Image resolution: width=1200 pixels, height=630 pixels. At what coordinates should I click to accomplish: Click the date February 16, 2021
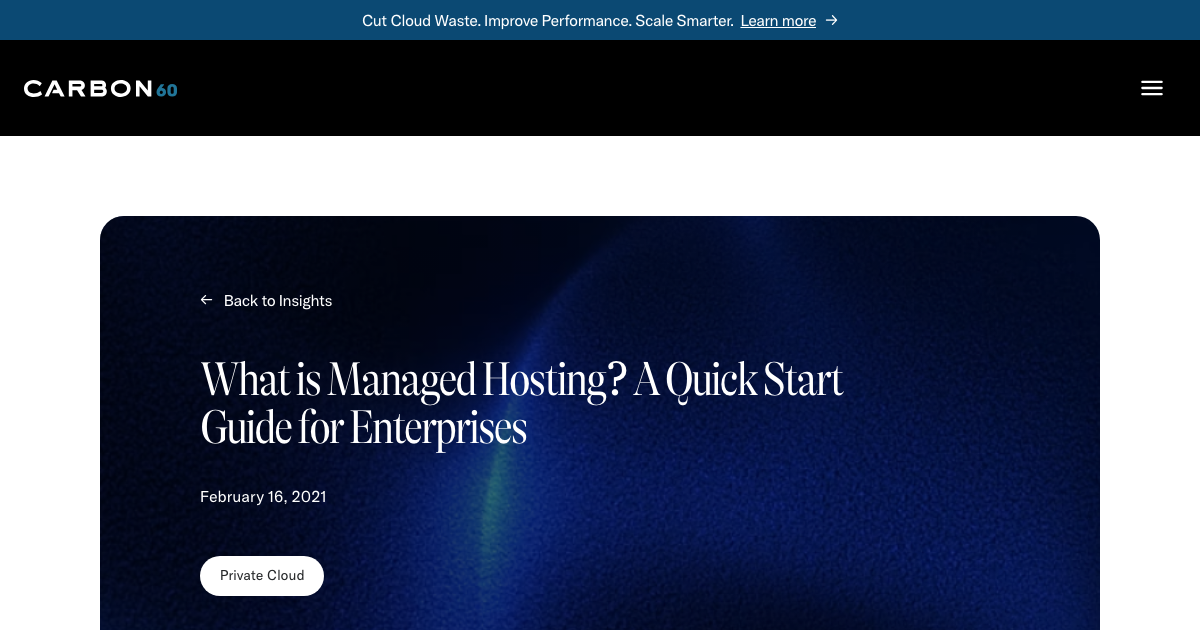[x=263, y=497]
